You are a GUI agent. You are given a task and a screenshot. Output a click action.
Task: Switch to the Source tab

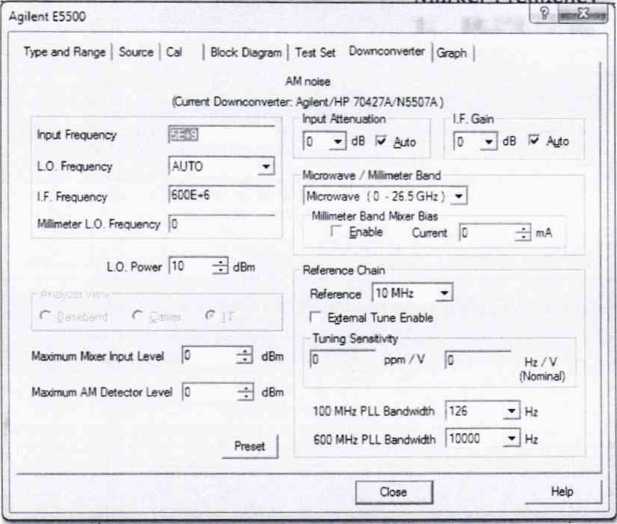tap(136, 52)
